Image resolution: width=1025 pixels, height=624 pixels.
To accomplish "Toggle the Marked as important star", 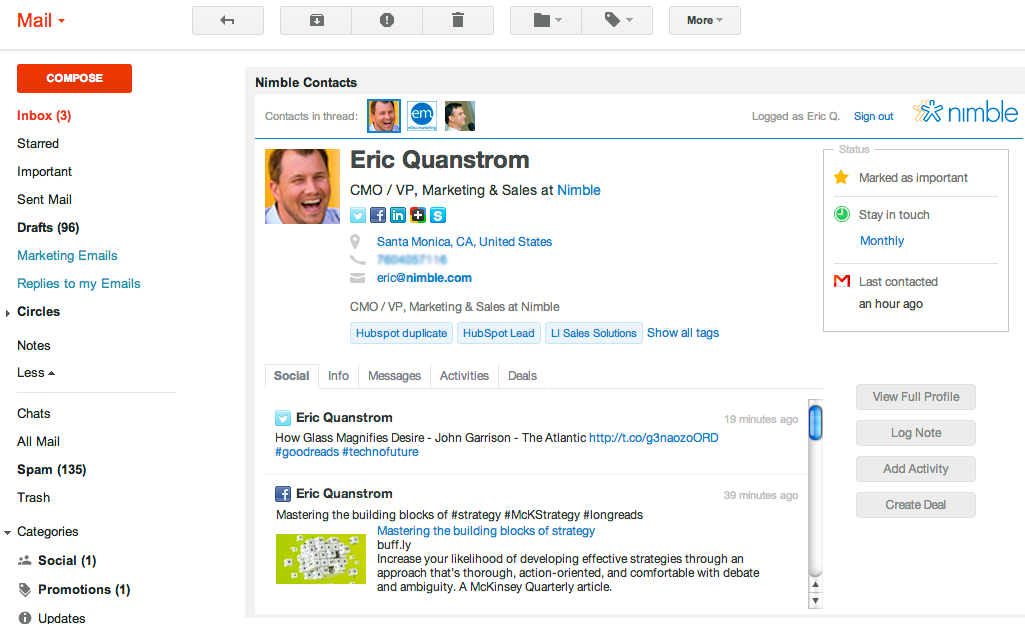I will [x=841, y=177].
